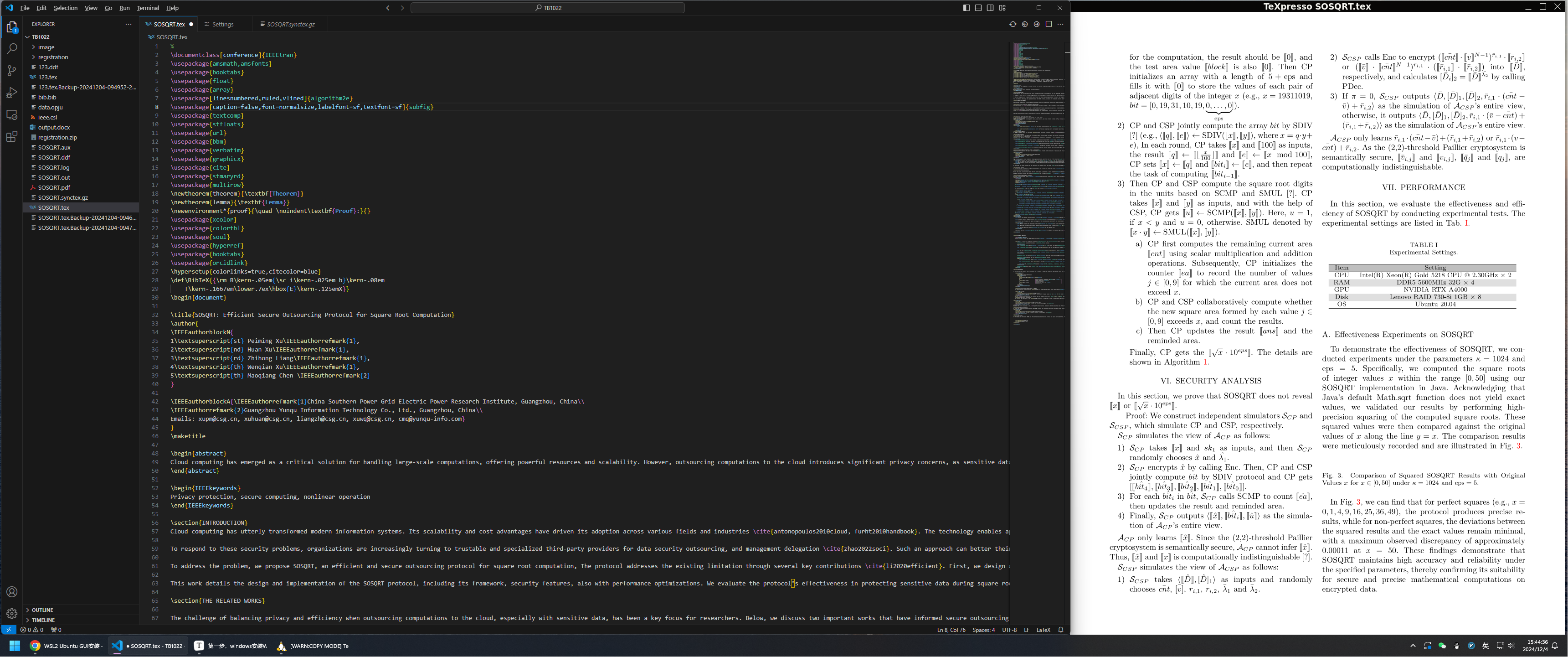The height and width of the screenshot is (657, 1568).
Task: Click the ports forwarded status item
Action: click(x=56, y=630)
